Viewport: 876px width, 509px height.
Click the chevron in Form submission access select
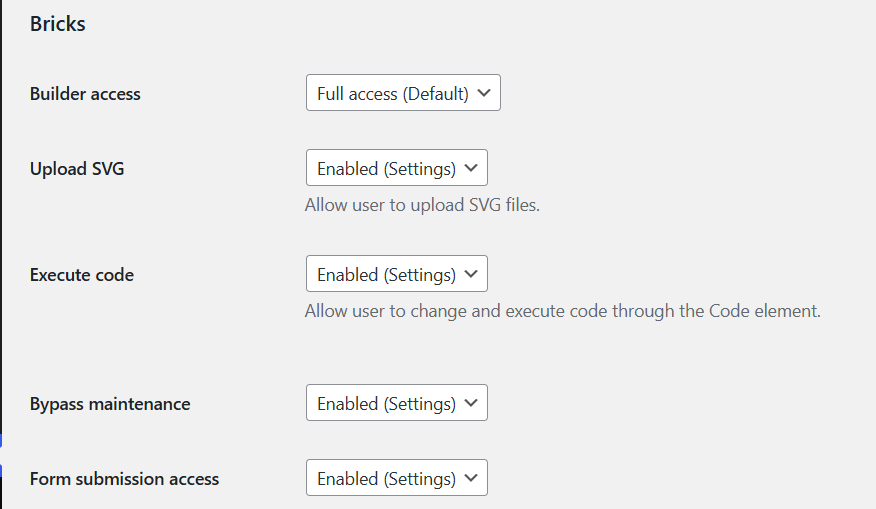point(471,478)
